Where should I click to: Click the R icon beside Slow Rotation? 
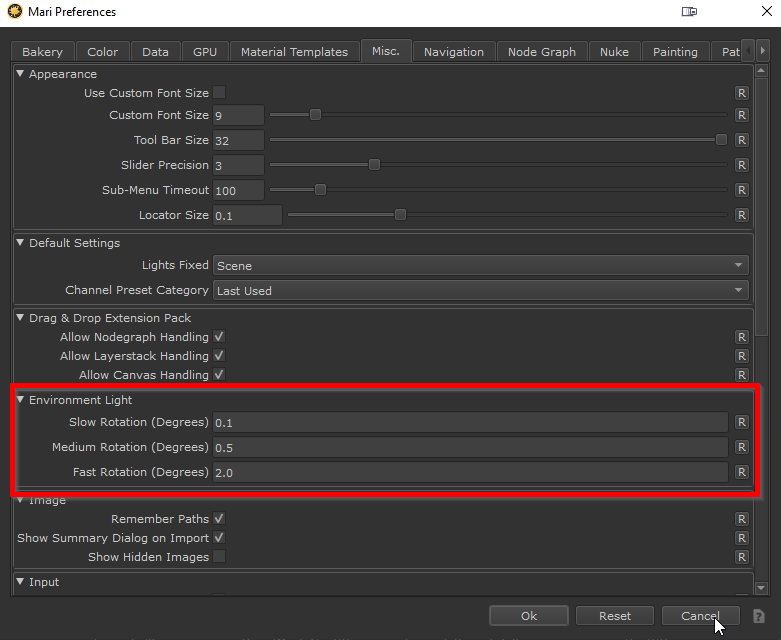[741, 422]
